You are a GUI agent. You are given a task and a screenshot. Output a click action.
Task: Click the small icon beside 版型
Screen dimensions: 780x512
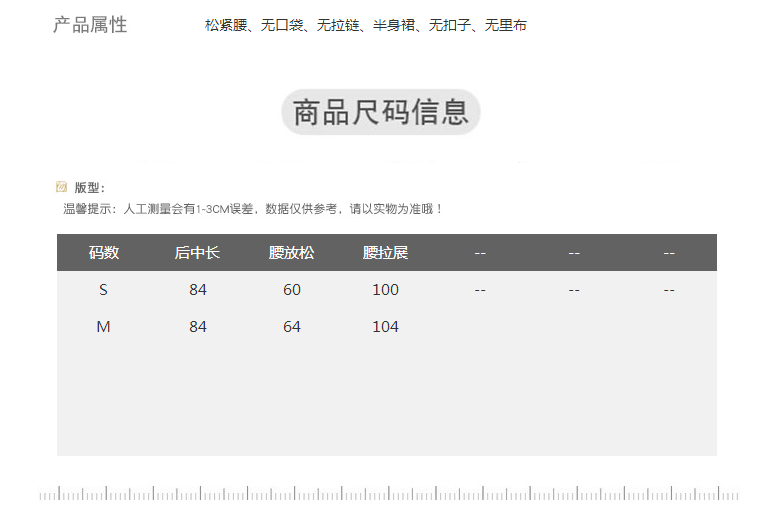[x=61, y=187]
